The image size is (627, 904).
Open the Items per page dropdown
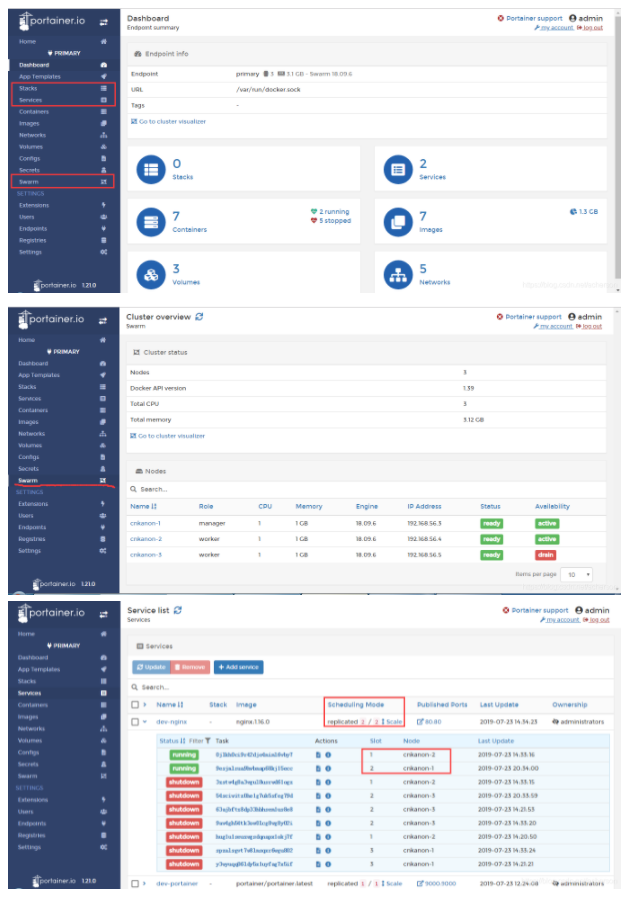pos(575,575)
